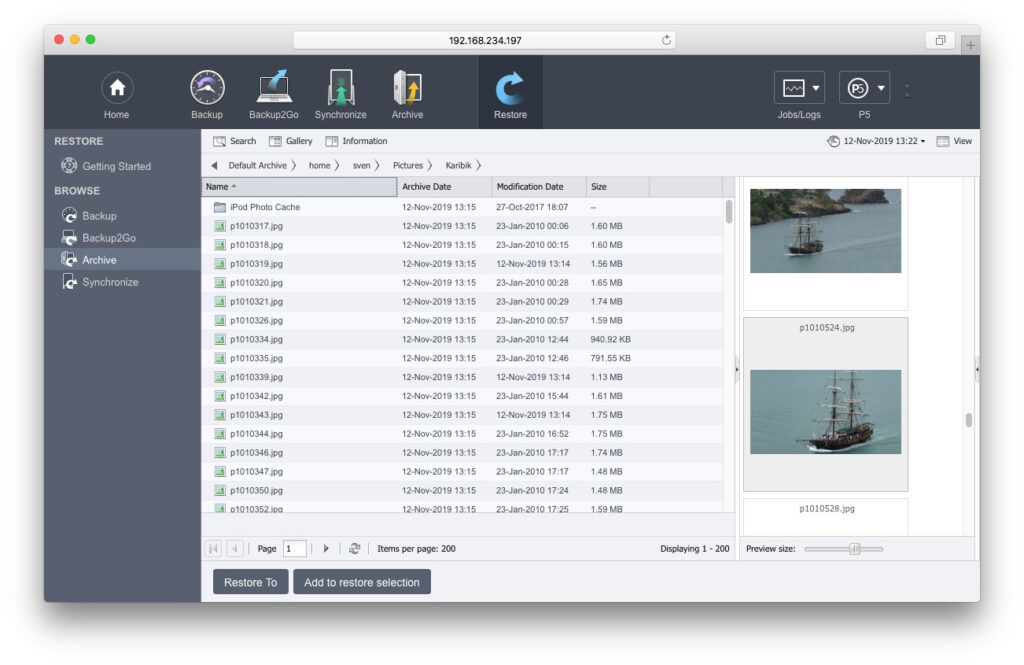Screen dimensions: 1024x665
Task: Open the Home module icon
Action: (x=116, y=90)
